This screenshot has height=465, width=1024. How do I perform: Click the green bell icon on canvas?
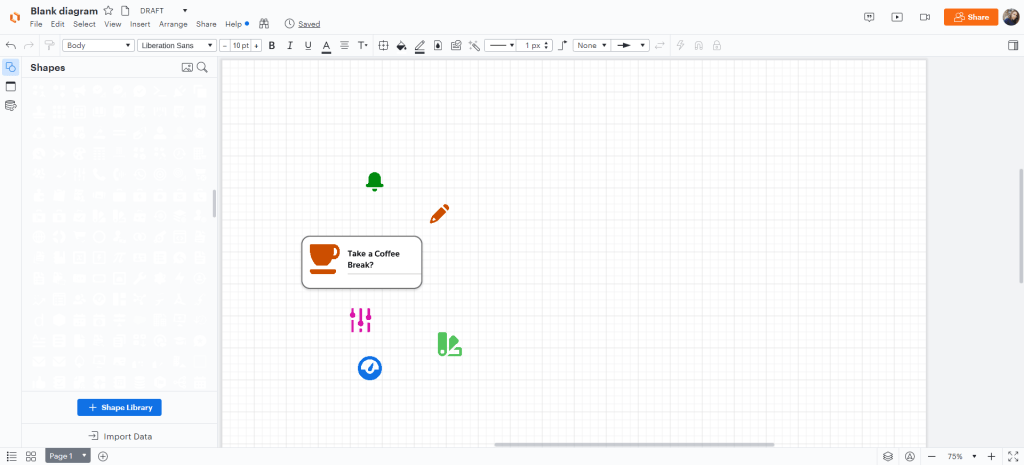click(x=374, y=181)
